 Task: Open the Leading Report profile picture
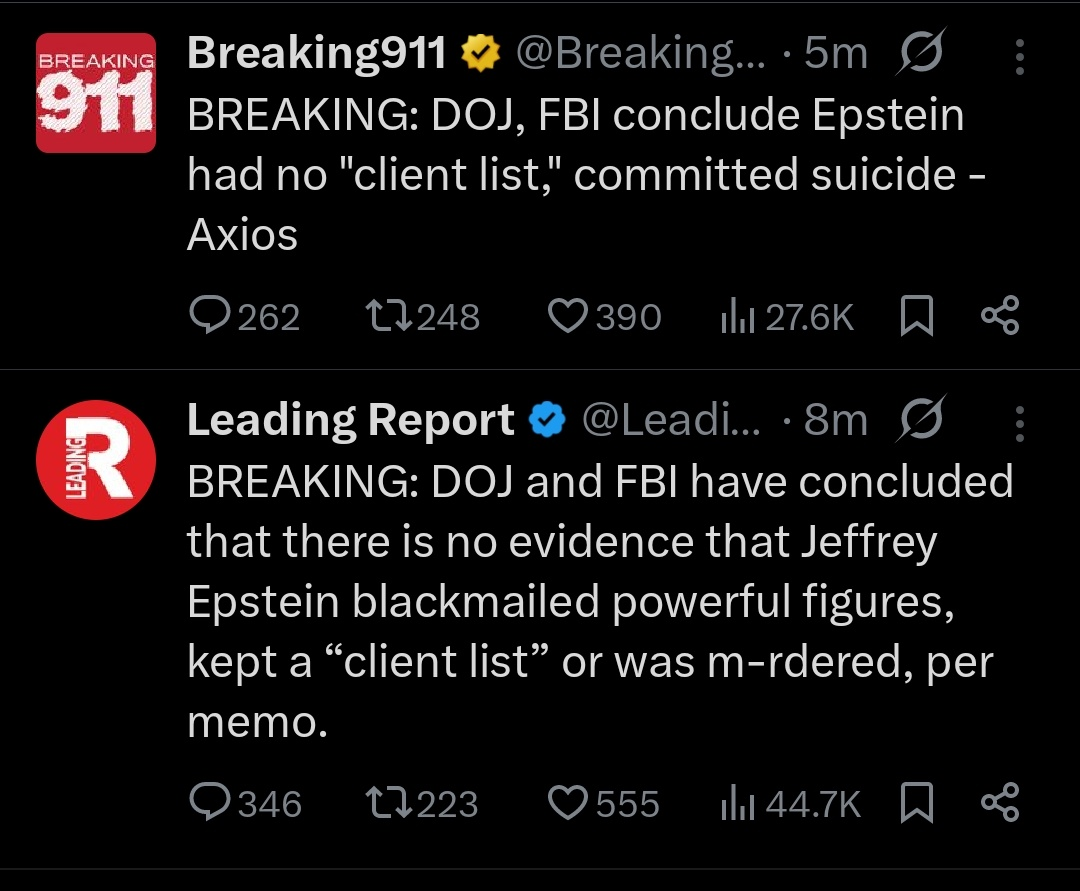pyautogui.click(x=96, y=460)
